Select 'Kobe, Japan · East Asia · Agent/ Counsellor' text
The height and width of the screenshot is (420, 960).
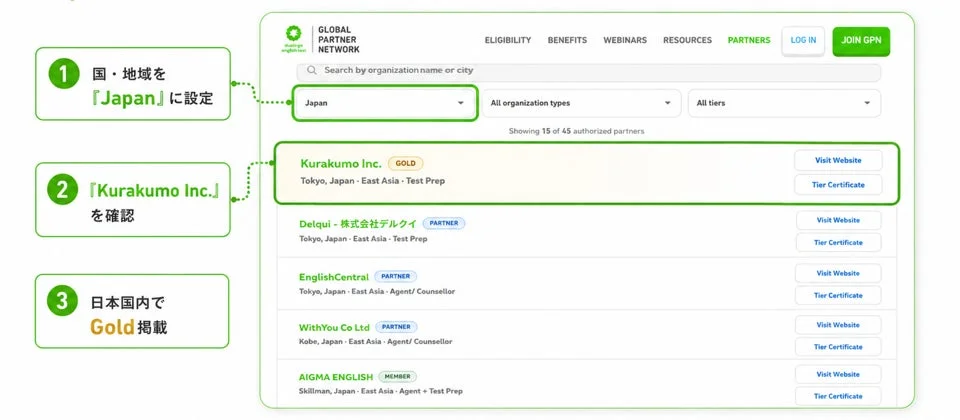(x=375, y=342)
